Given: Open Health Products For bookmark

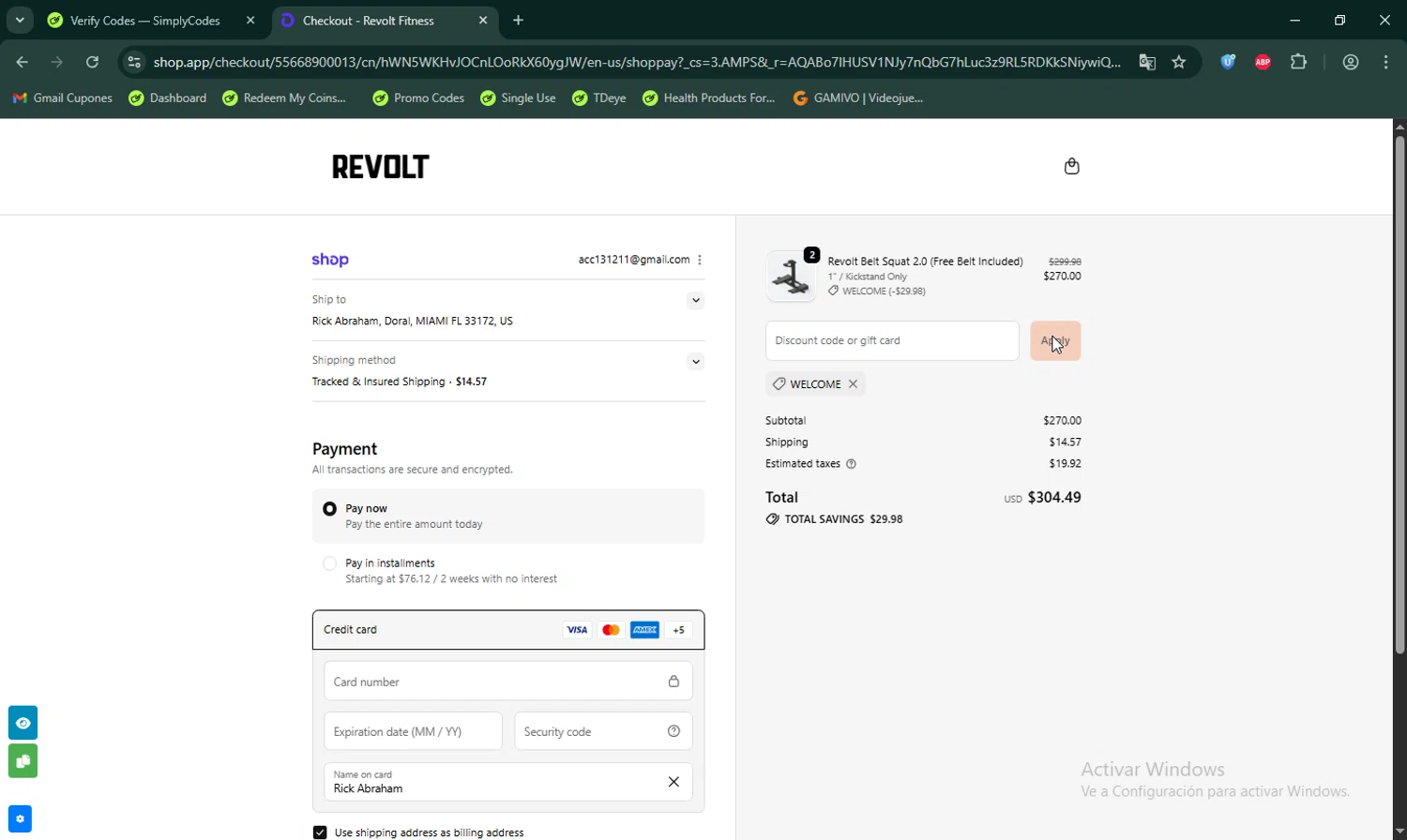Looking at the screenshot, I should [709, 97].
